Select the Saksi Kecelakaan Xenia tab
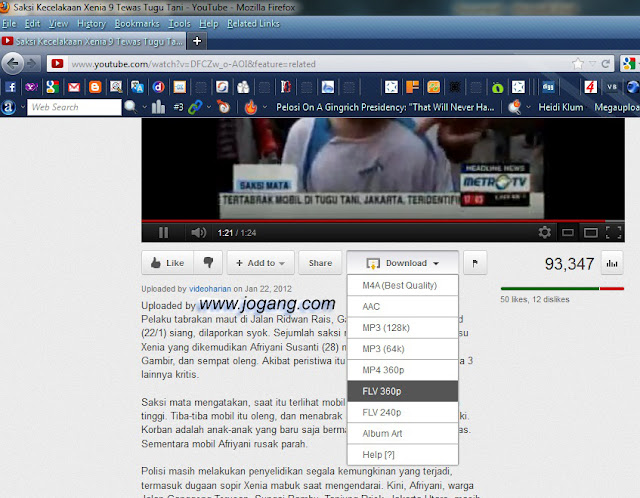This screenshot has height=498, width=640. [93, 41]
